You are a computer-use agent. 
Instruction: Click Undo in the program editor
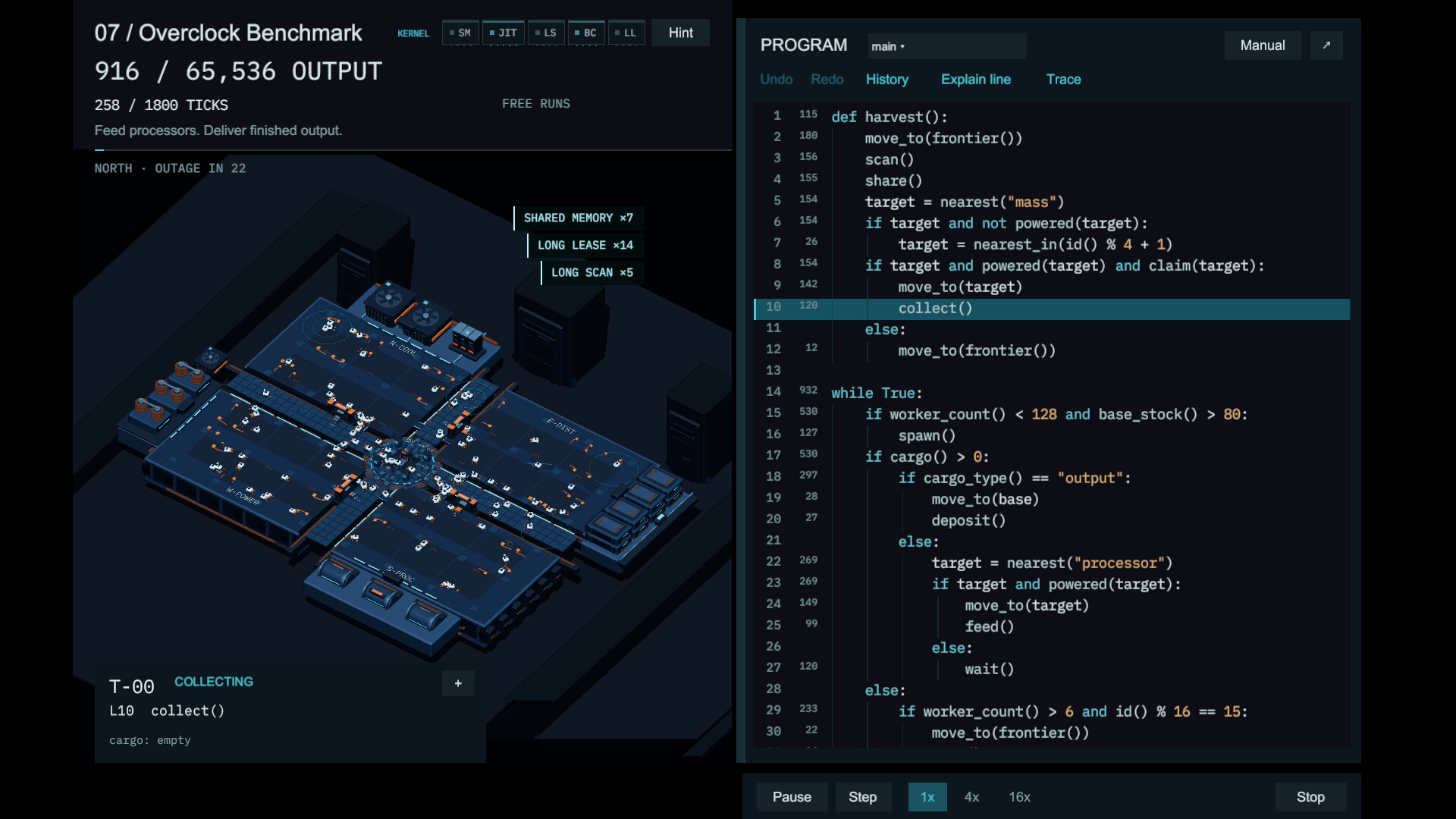776,80
